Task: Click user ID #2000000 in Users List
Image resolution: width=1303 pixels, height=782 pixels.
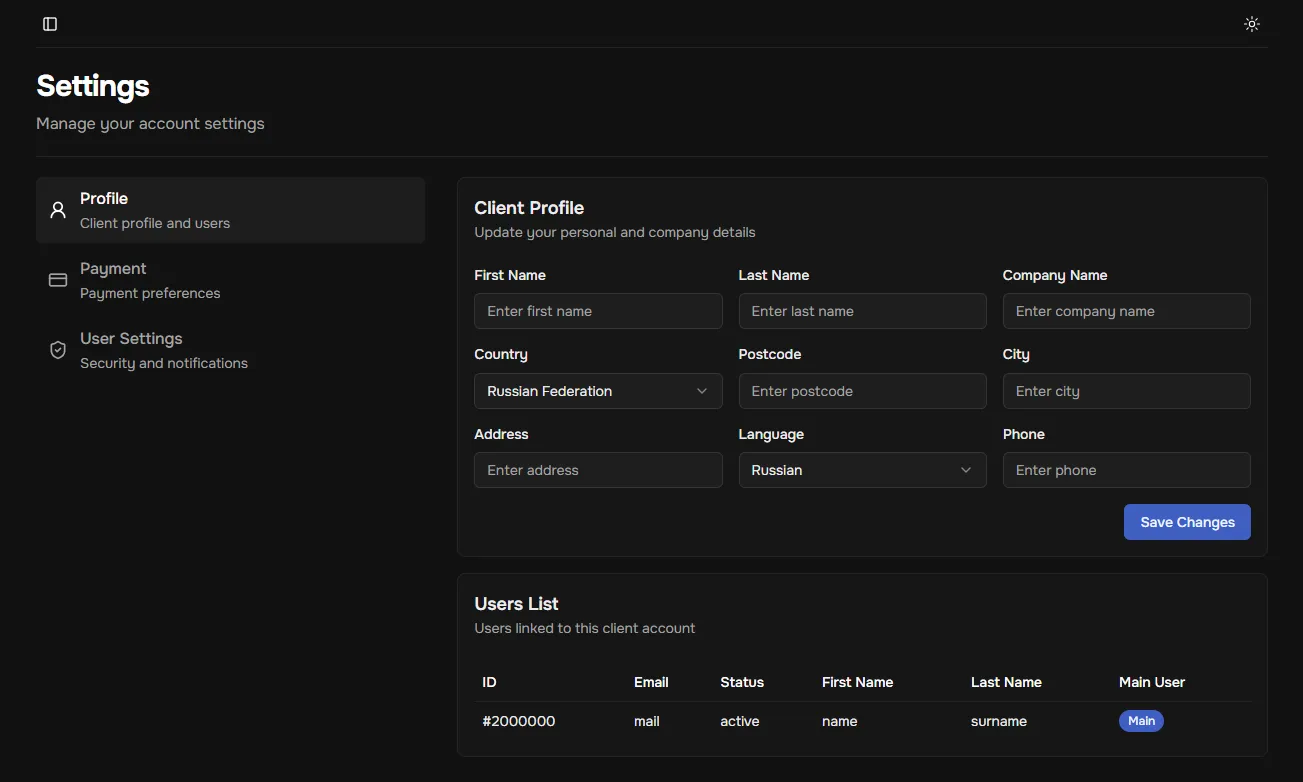Action: point(518,721)
